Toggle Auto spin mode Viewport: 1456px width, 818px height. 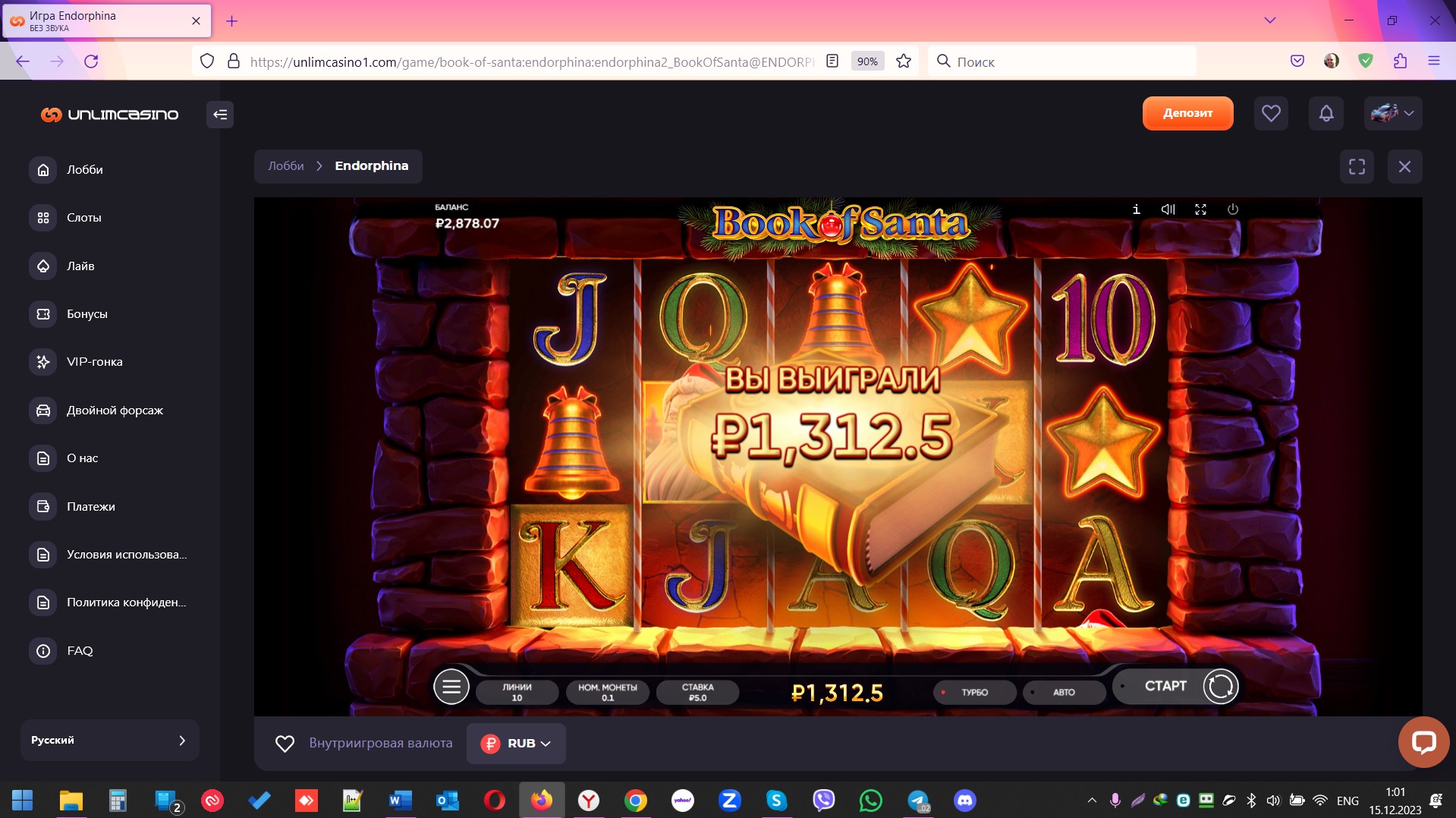tap(1063, 692)
